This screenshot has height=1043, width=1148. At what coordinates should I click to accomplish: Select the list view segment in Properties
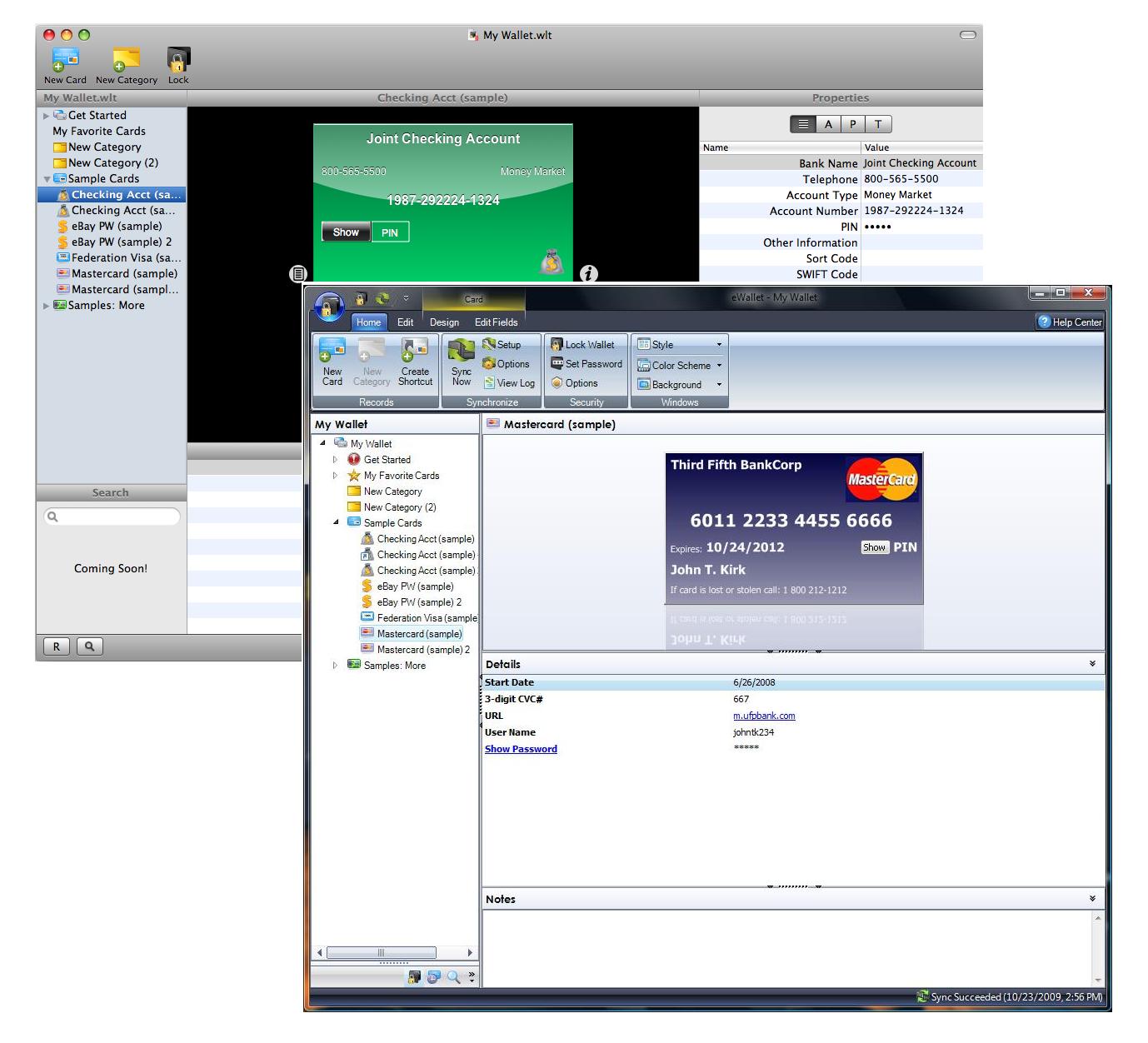[x=803, y=124]
